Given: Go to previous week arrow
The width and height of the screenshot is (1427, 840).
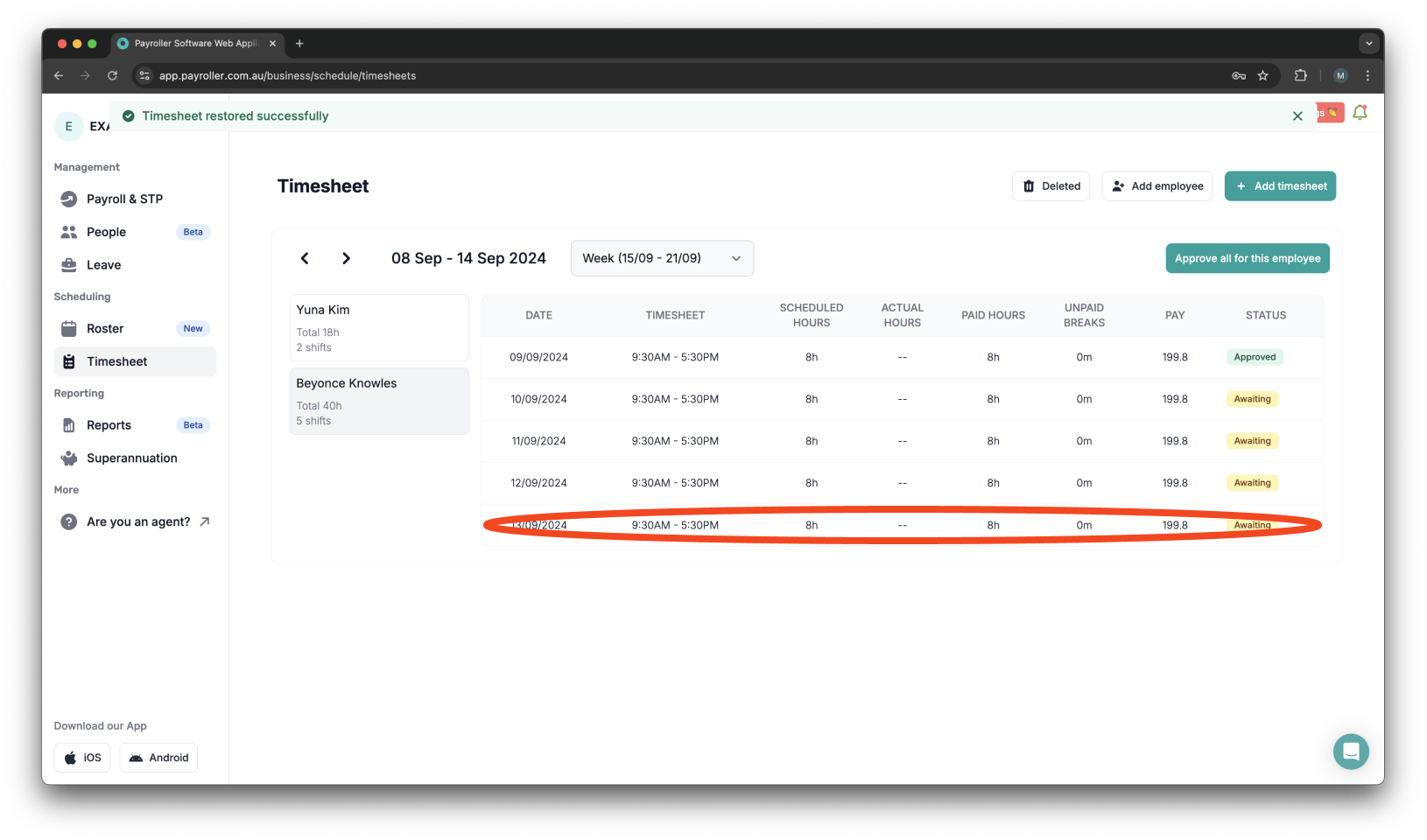Looking at the screenshot, I should [x=305, y=258].
